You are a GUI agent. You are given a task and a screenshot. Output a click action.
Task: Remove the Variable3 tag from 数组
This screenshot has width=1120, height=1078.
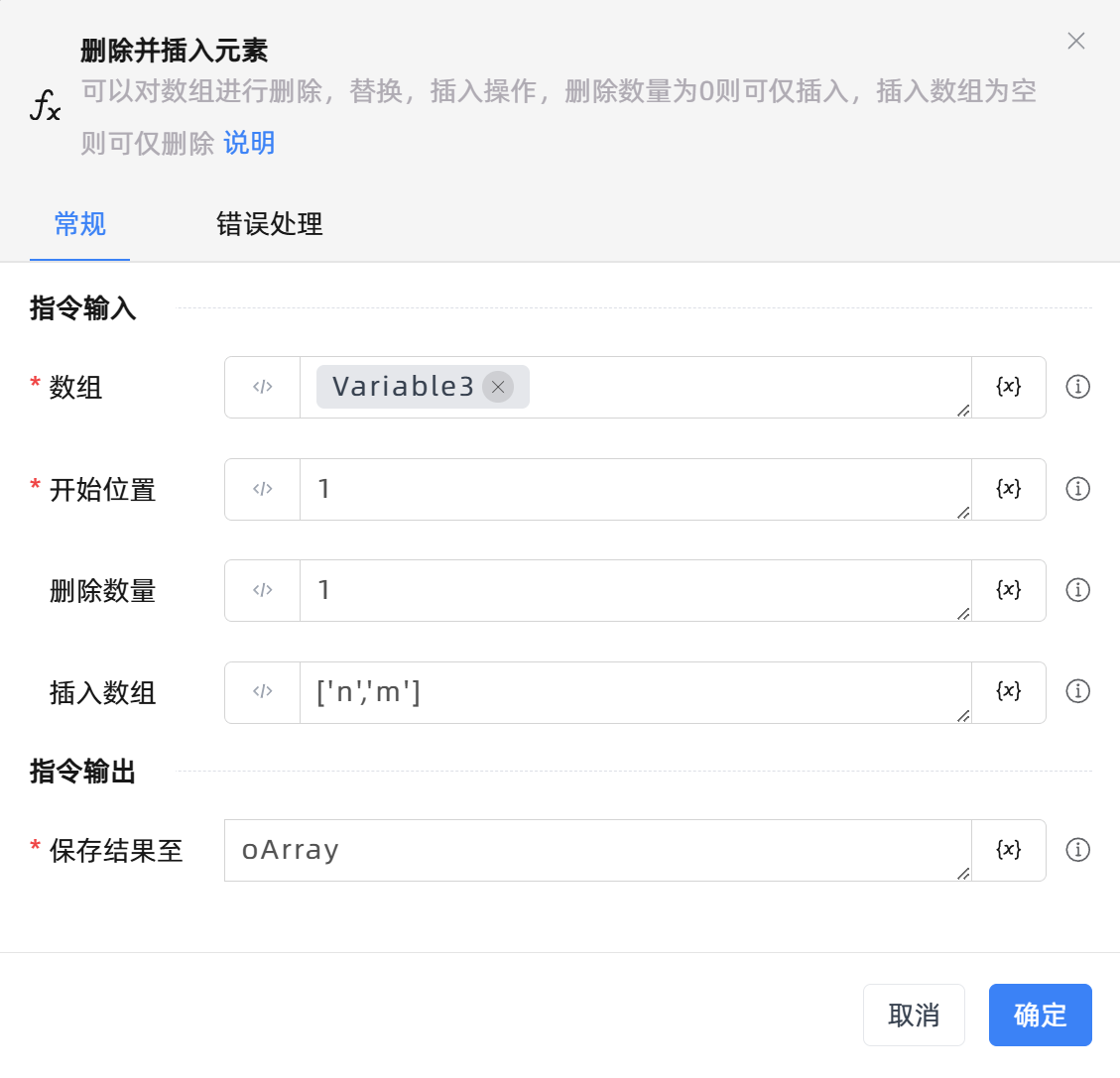pos(498,387)
